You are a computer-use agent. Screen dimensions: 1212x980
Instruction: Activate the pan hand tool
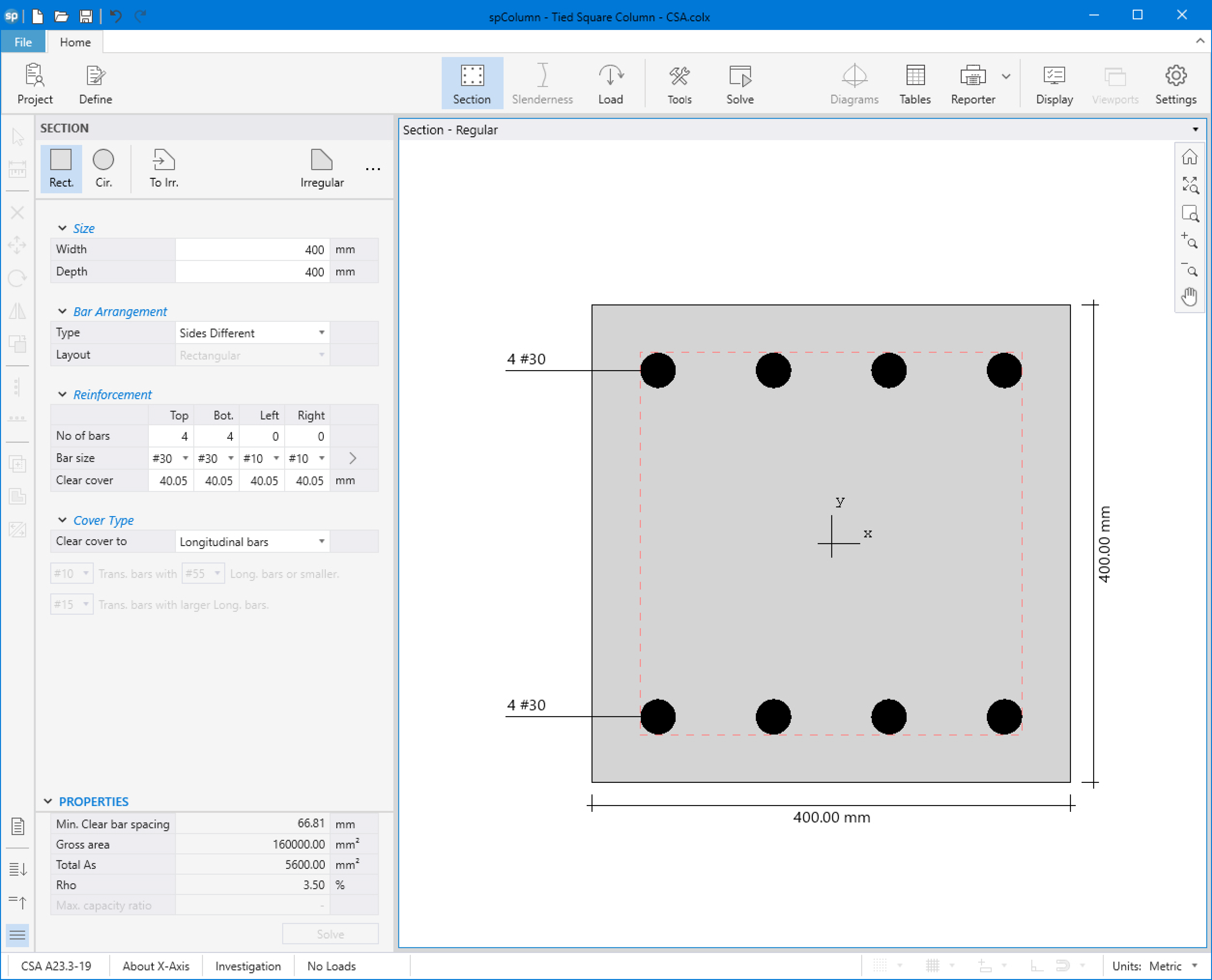[x=1189, y=296]
